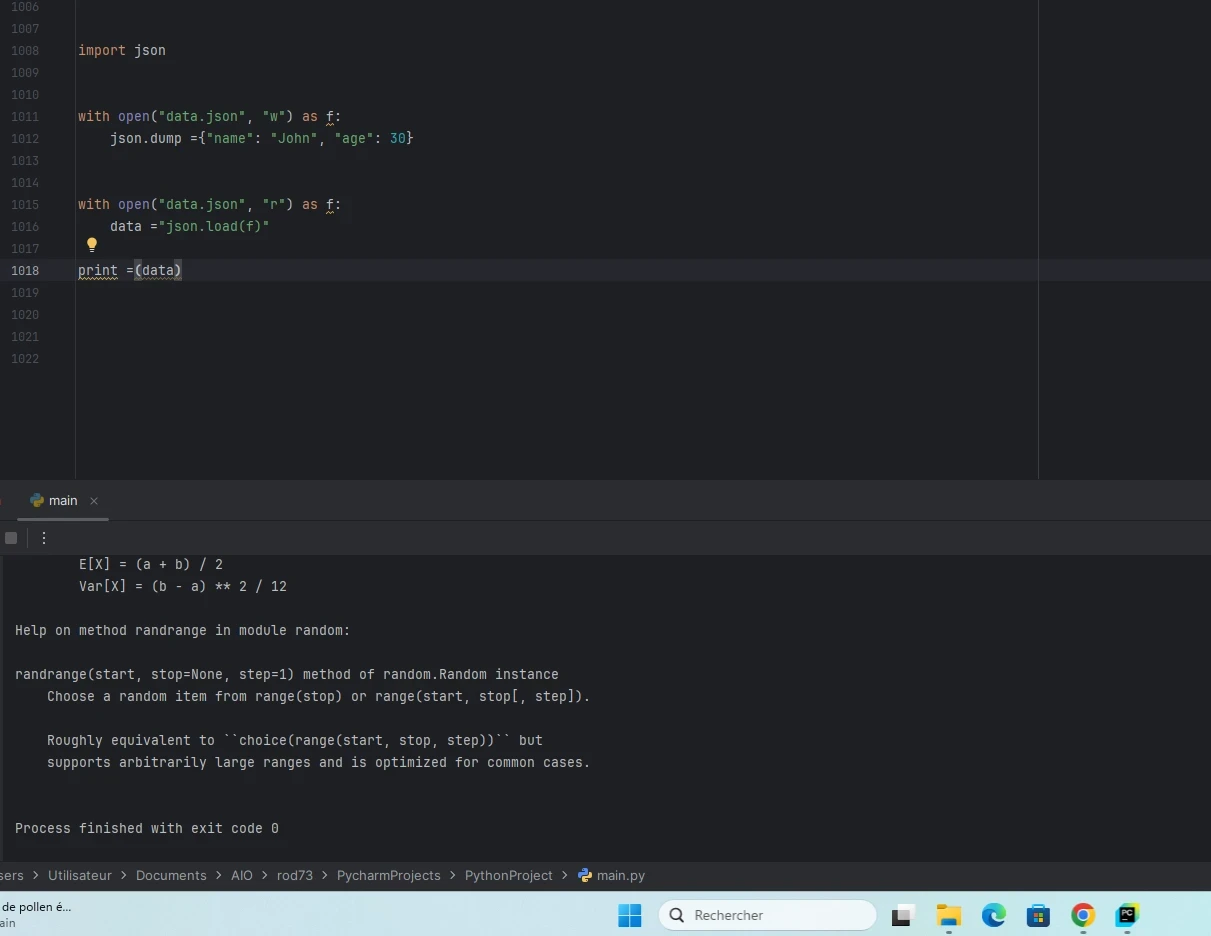
Task: Click the Rechercher search box
Action: click(767, 915)
